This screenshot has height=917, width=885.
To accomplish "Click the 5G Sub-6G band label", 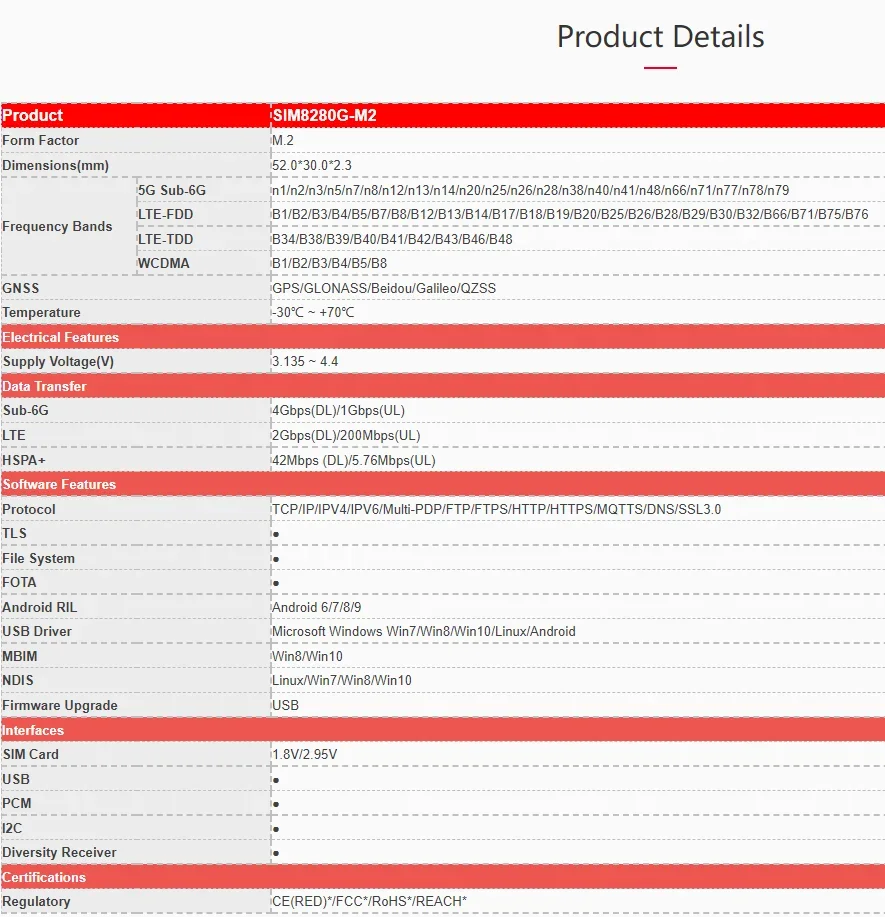I will pos(172,191).
